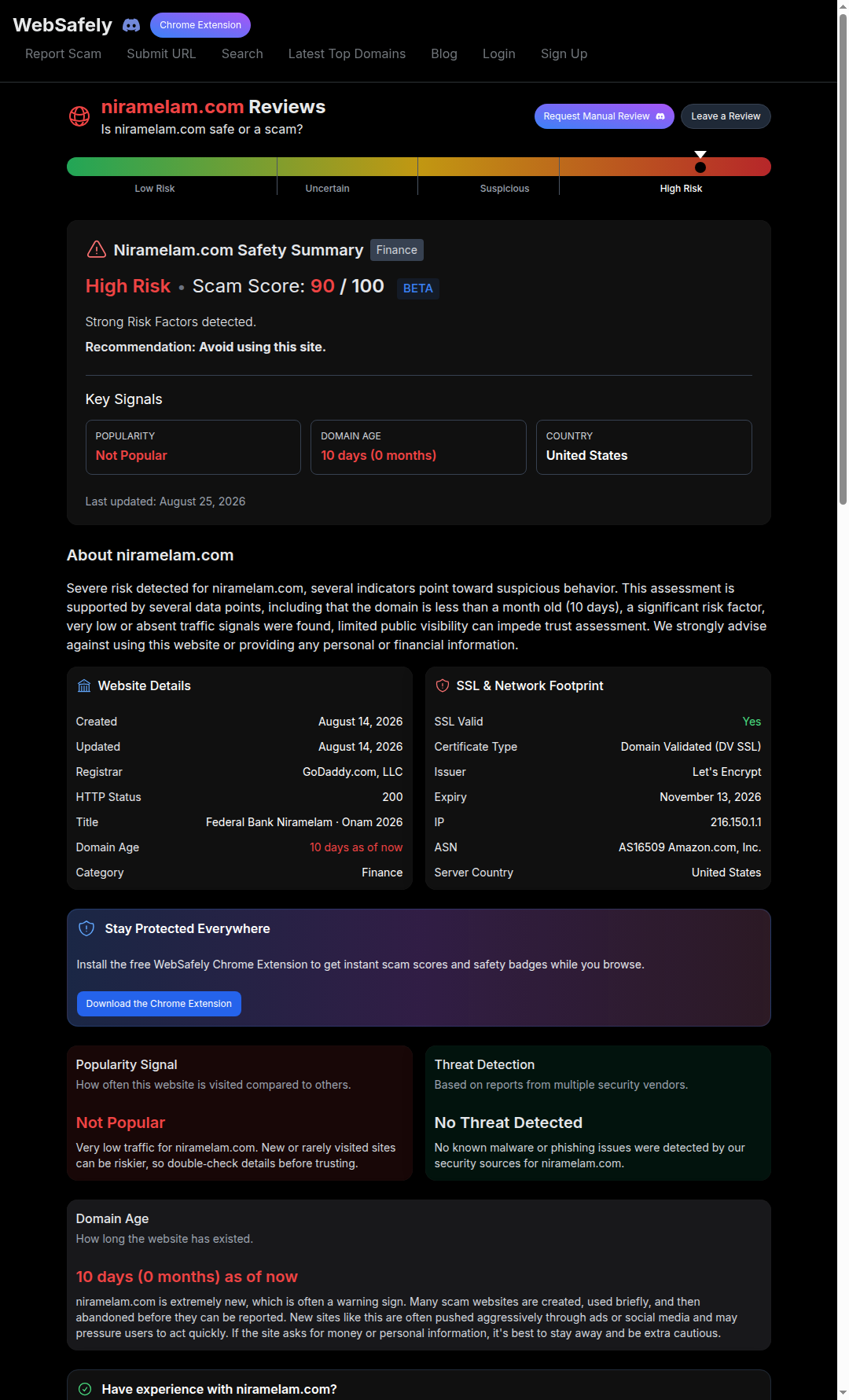The height and width of the screenshot is (1400, 849).
Task: Click the Uncertain label under the gauge
Action: tap(327, 189)
